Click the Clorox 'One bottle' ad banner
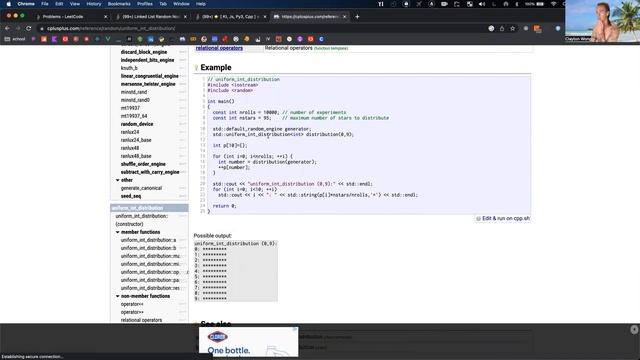 pos(249,342)
